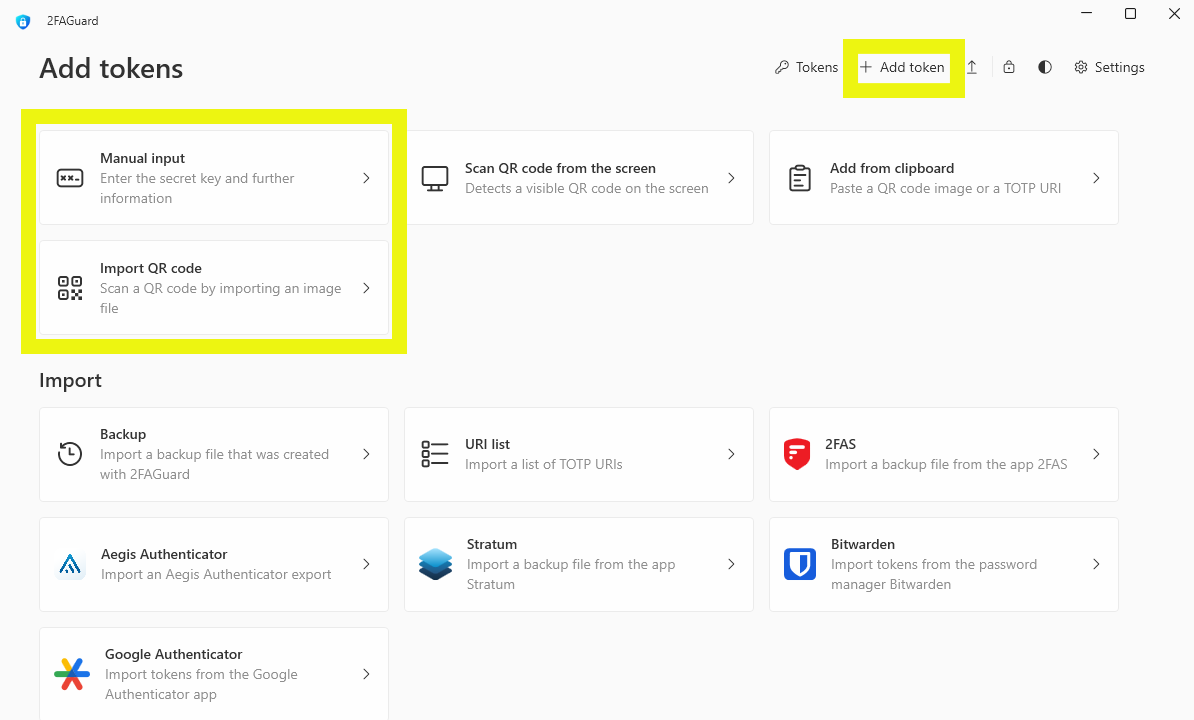The image size is (1194, 720).
Task: Click the red 2FAS logo icon
Action: pos(797,454)
